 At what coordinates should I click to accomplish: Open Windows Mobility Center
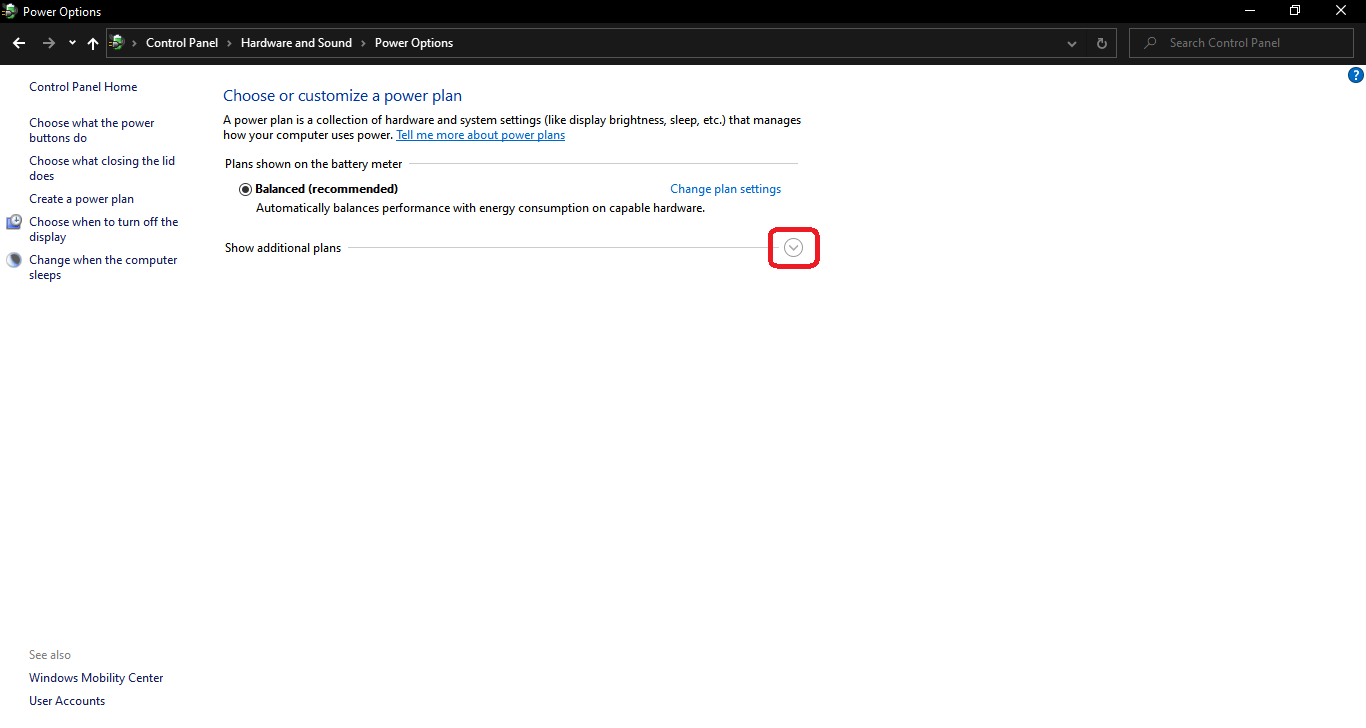(x=95, y=677)
